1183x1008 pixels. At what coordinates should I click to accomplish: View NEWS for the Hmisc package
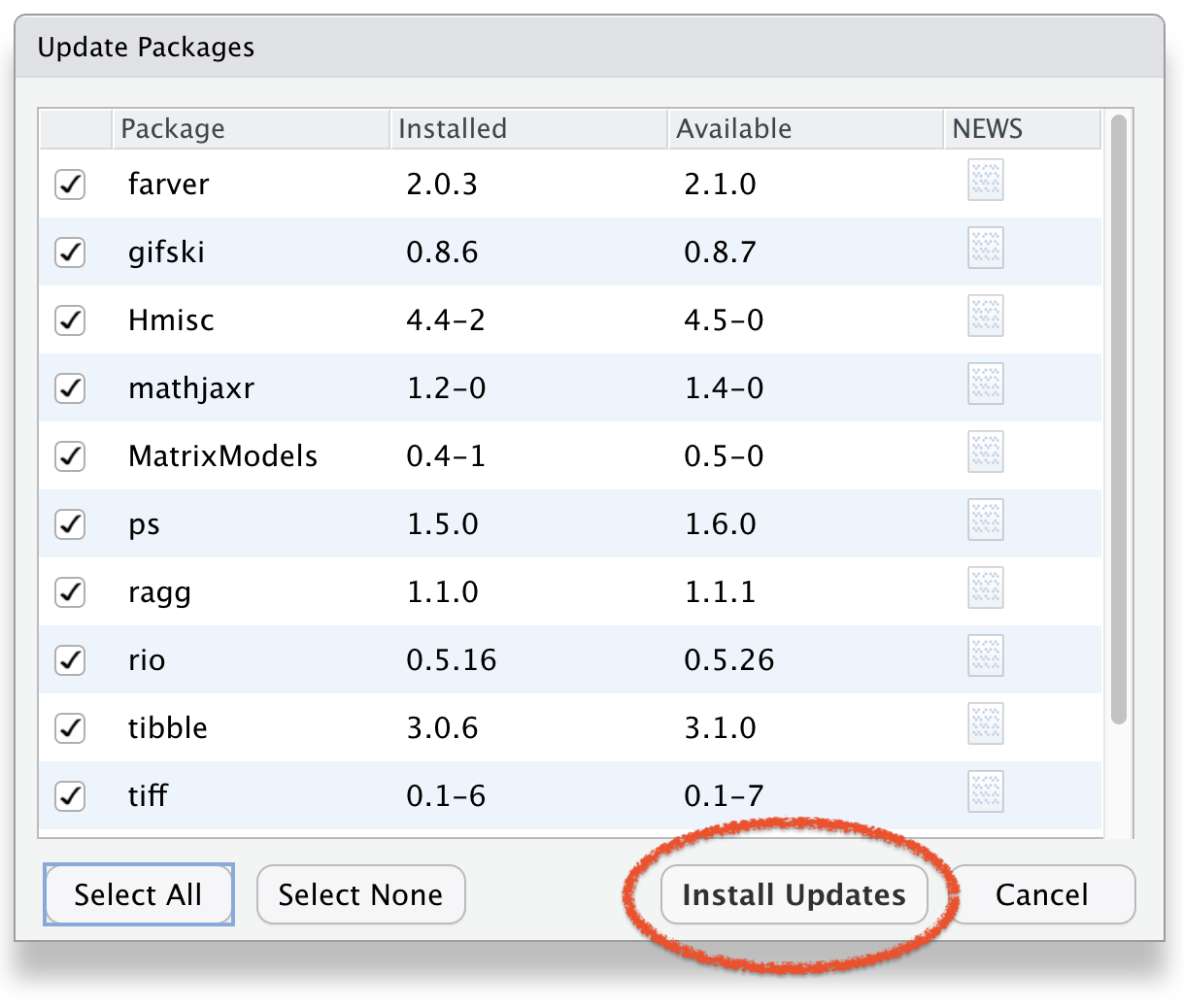(985, 317)
